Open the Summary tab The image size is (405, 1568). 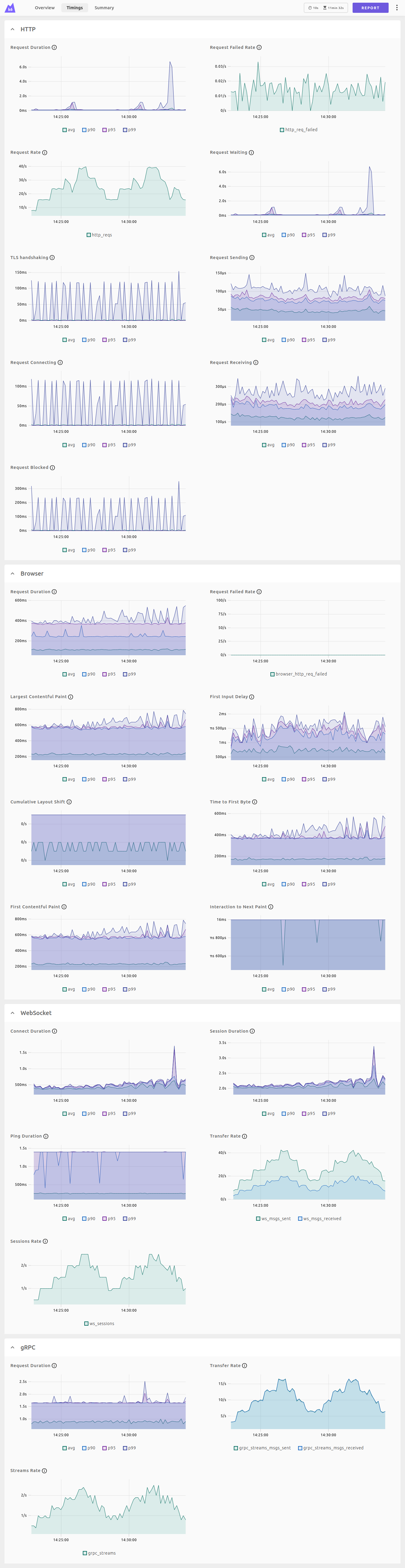[x=104, y=8]
